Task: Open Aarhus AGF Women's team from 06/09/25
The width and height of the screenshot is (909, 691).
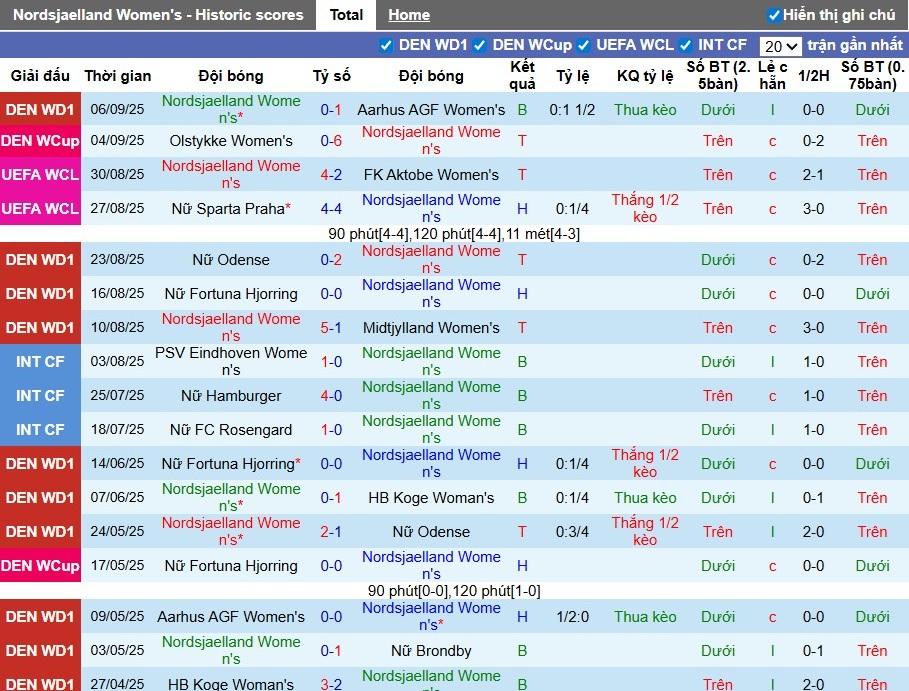Action: (431, 110)
